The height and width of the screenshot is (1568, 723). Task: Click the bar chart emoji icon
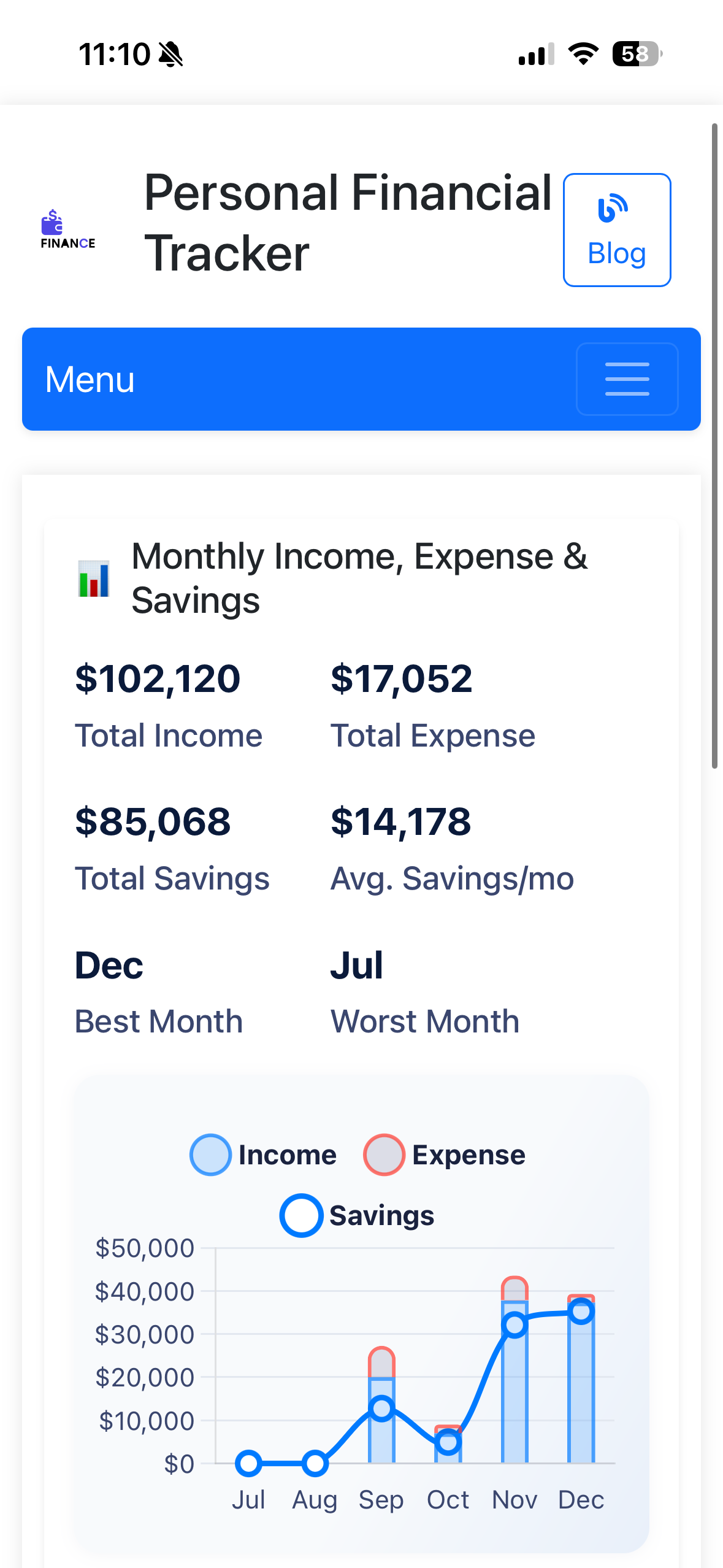point(94,578)
